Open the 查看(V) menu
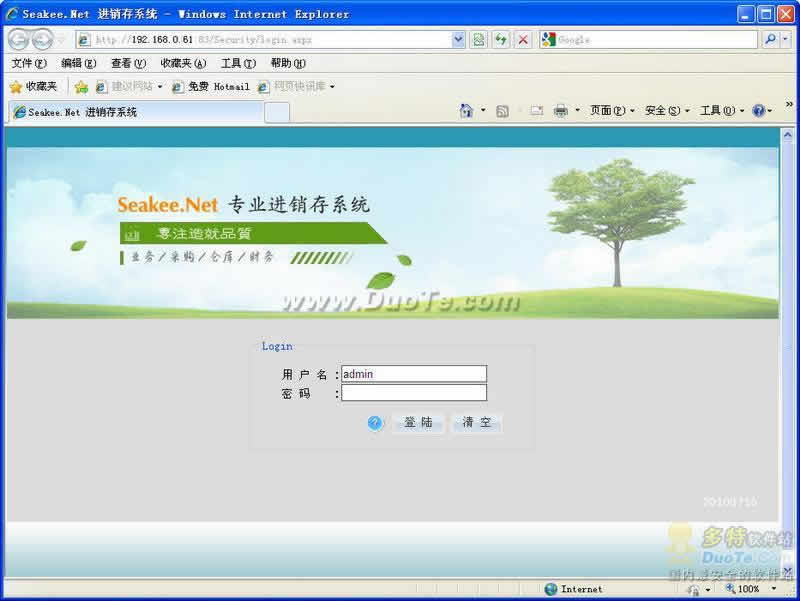 tap(129, 63)
